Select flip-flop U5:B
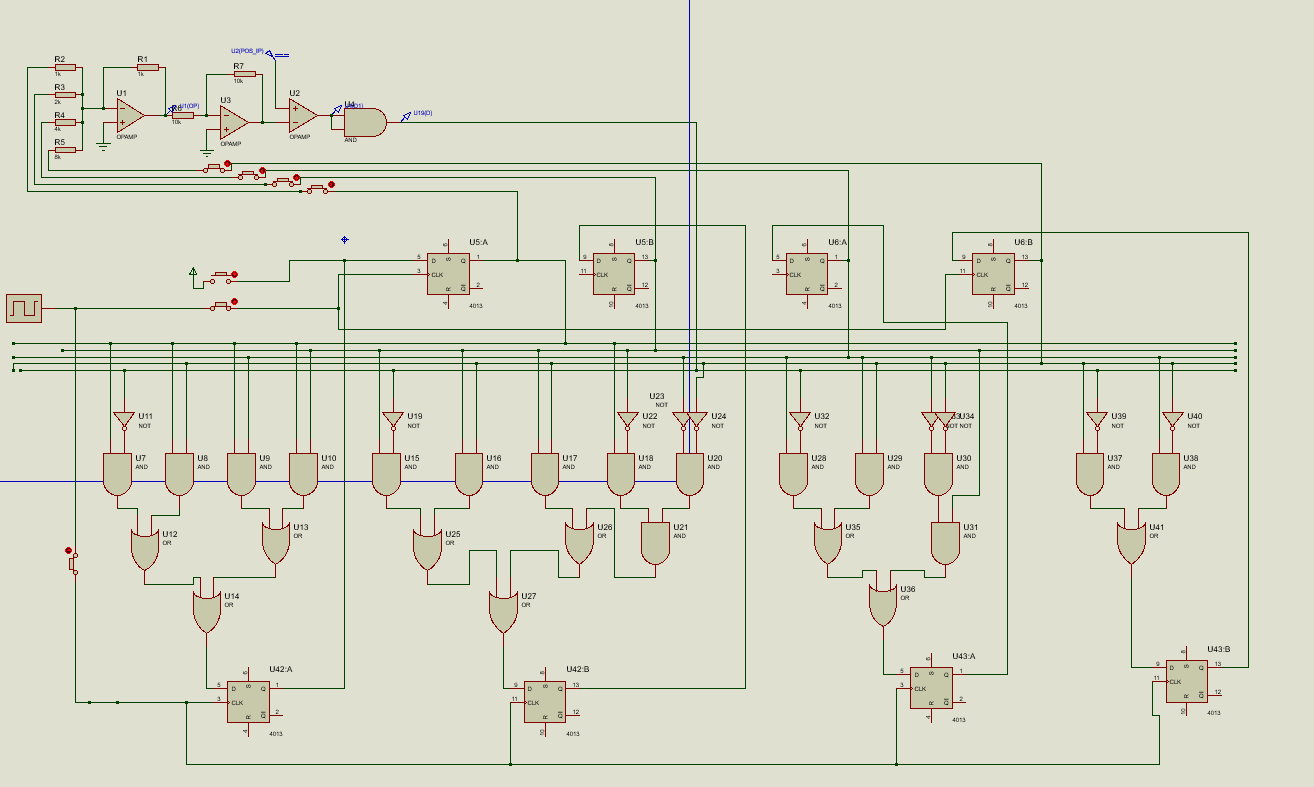The image size is (1314, 787). [613, 274]
